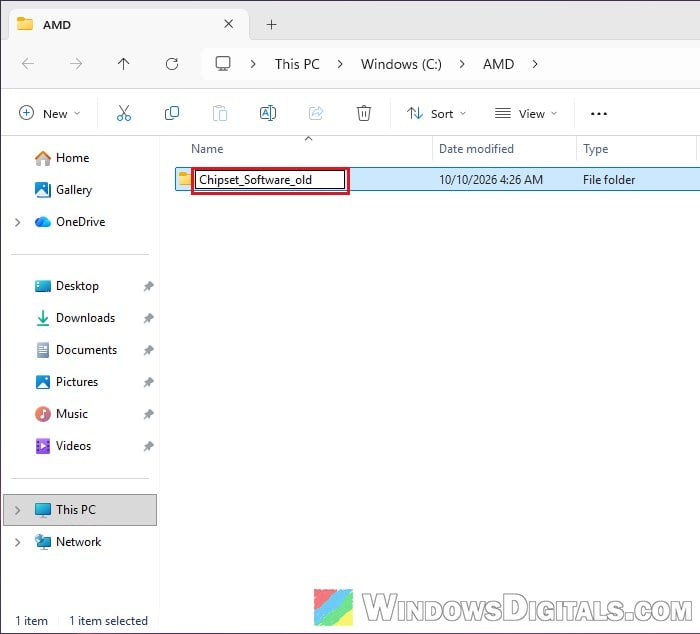Click the Share icon in toolbar
The width and height of the screenshot is (700, 634).
point(316,113)
